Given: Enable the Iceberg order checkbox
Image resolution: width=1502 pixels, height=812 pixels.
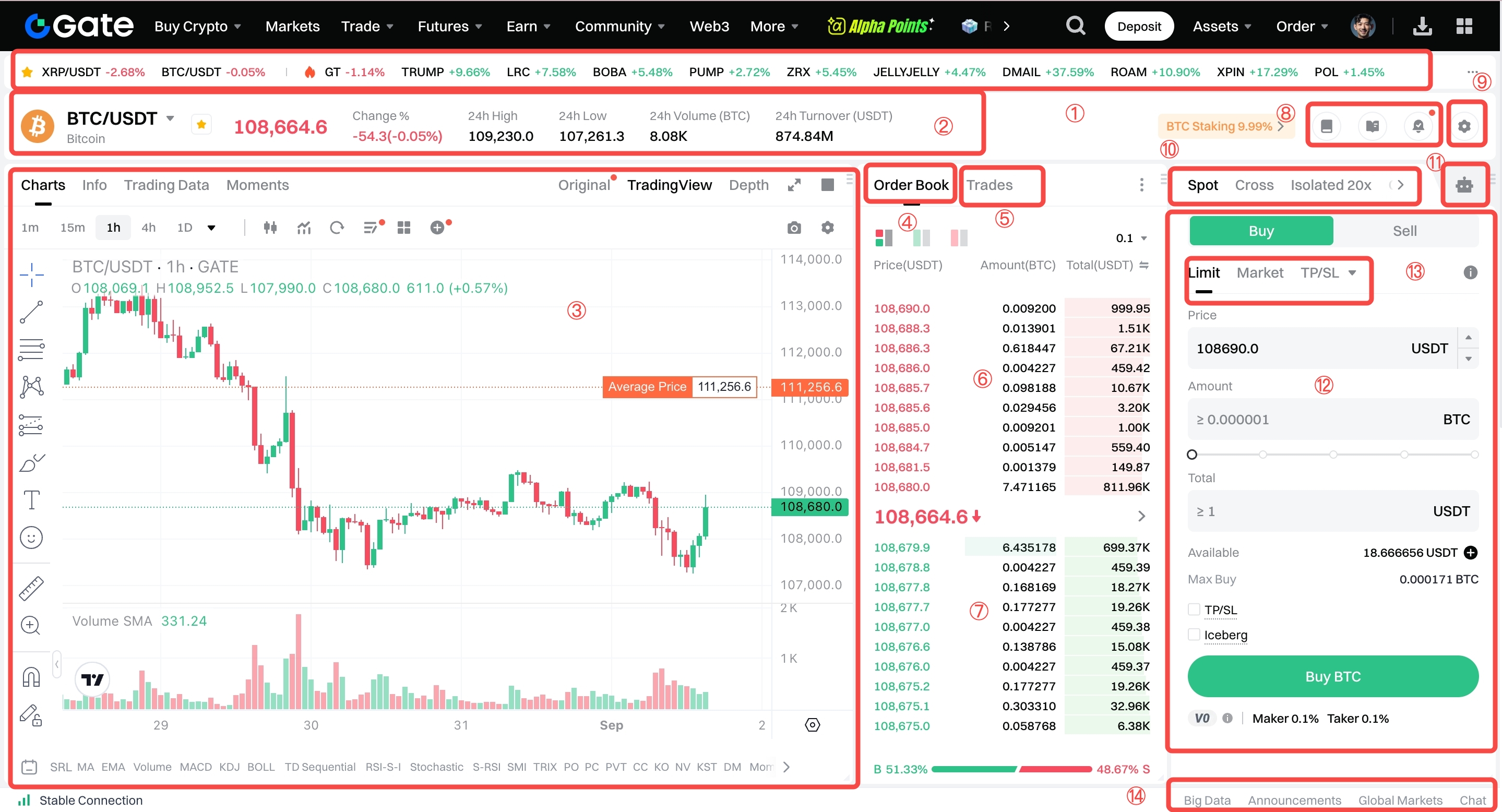Looking at the screenshot, I should [1194, 635].
